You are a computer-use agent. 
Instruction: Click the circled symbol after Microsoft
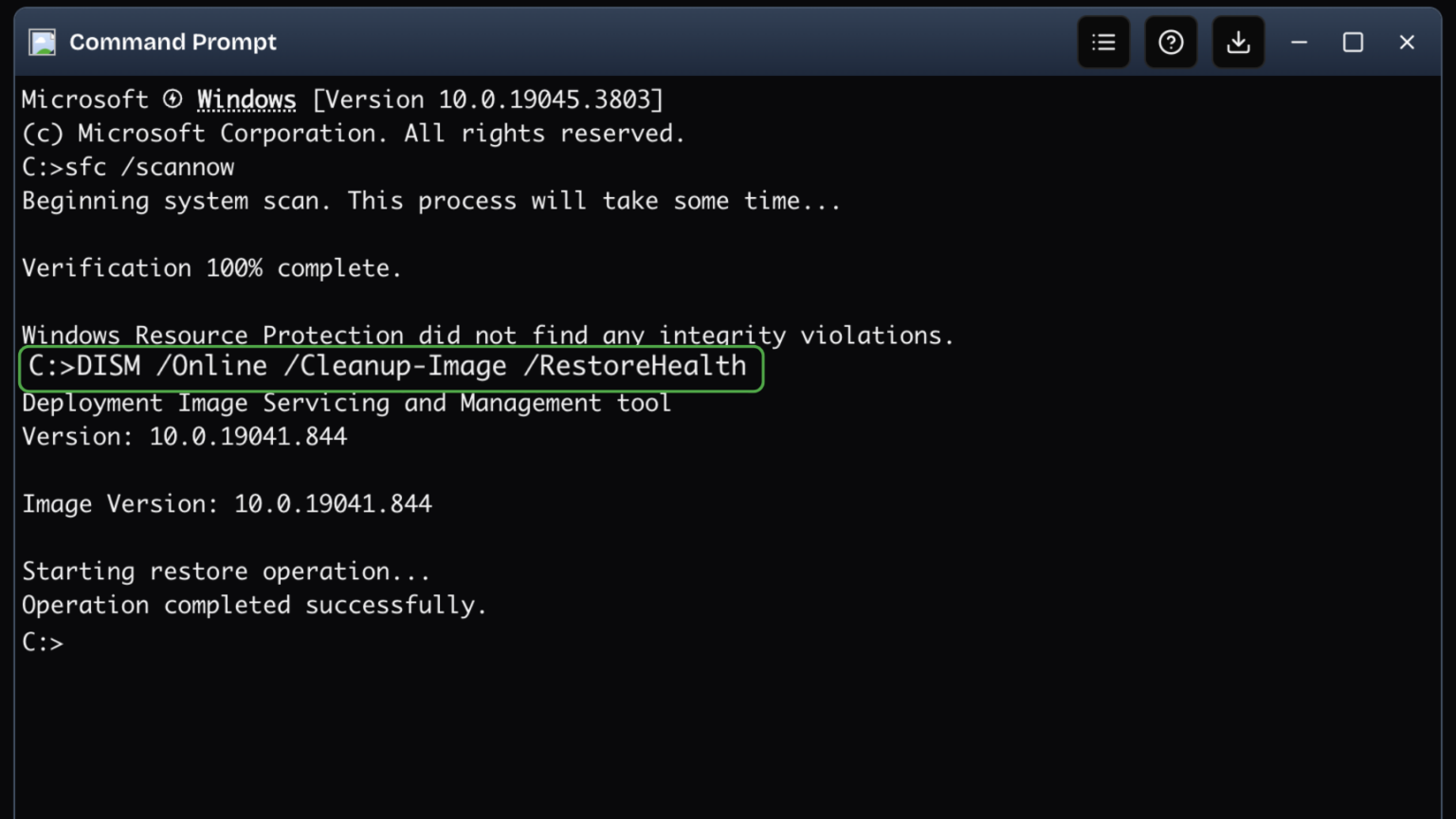click(173, 99)
